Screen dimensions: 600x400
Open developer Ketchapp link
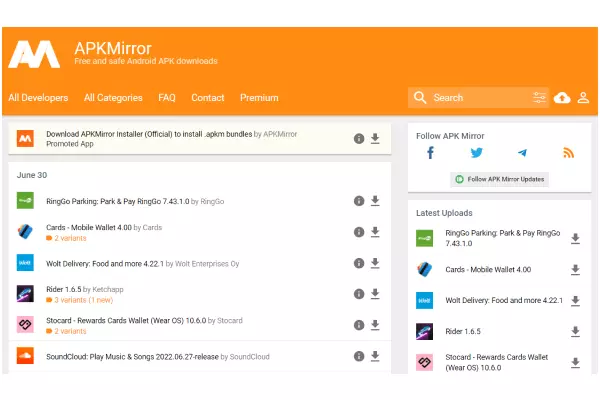coord(108,289)
